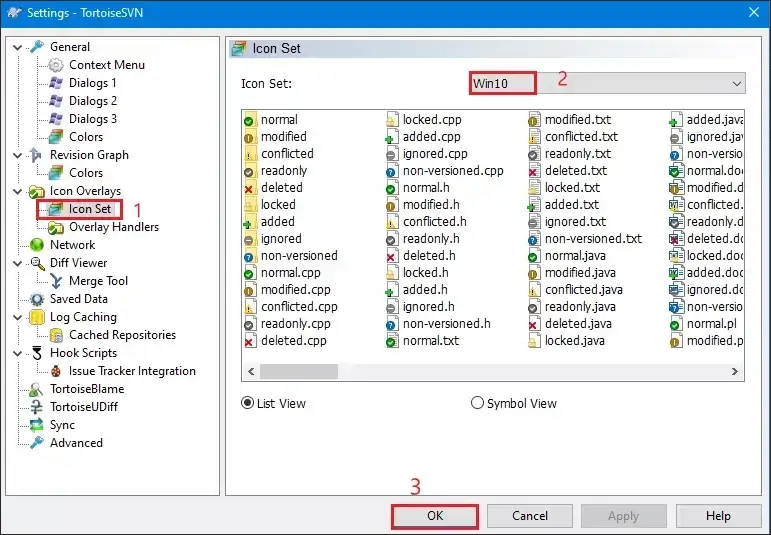Open Colors under Revision Graph
The width and height of the screenshot is (771, 535).
tap(86, 173)
